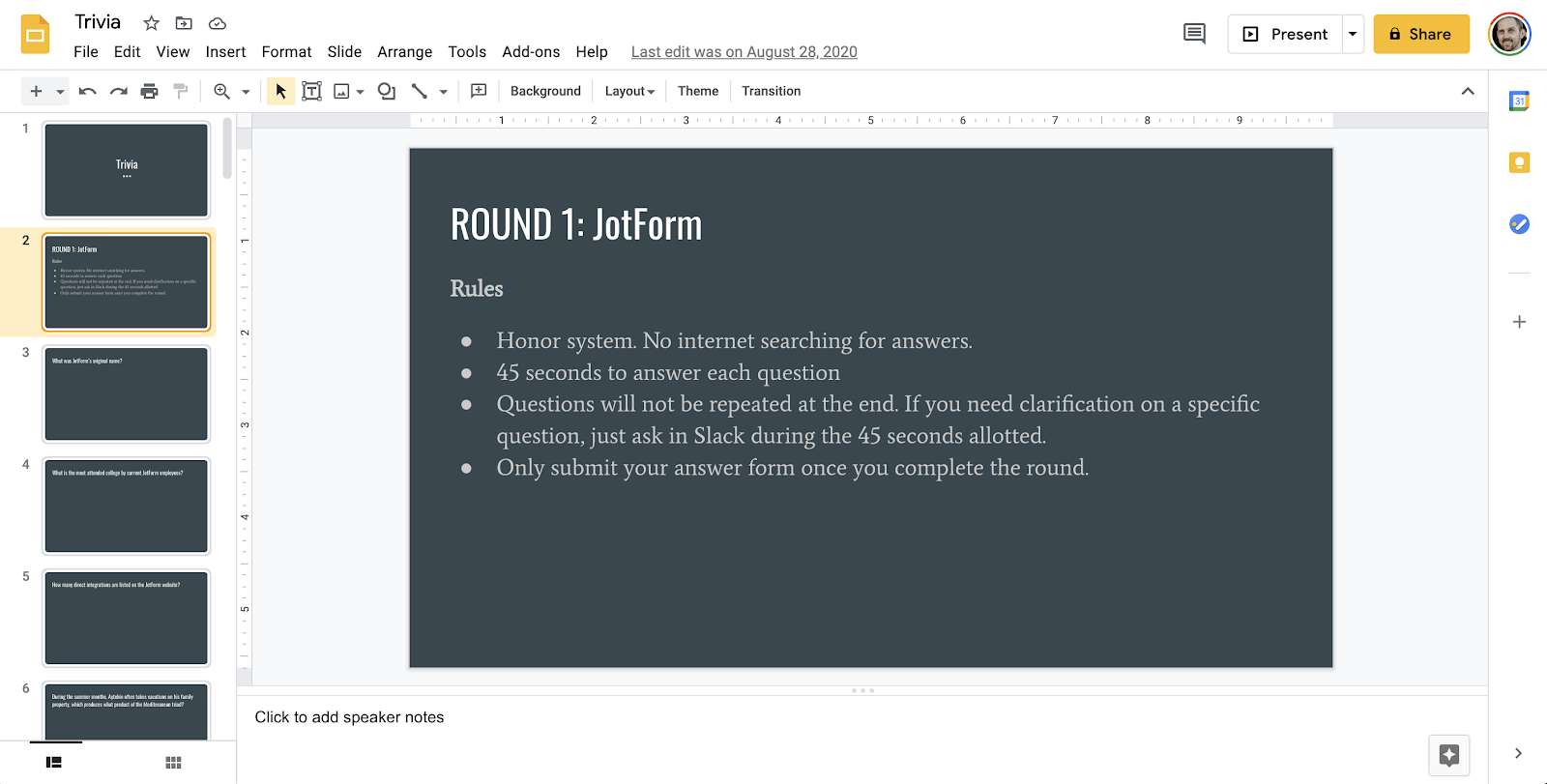
Task: Insert an image using toolbar icon
Action: coord(341,91)
